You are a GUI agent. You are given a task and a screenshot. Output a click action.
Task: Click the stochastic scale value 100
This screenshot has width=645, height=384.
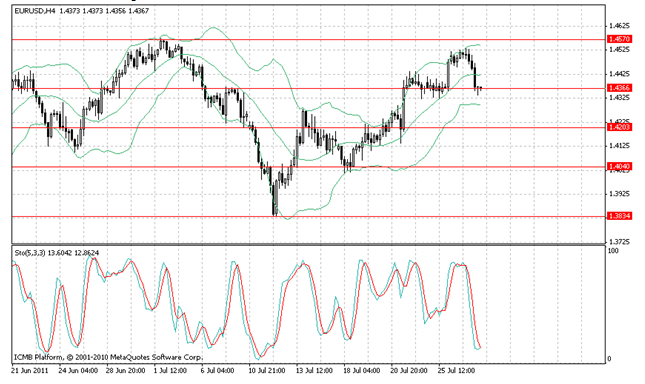tap(613, 251)
